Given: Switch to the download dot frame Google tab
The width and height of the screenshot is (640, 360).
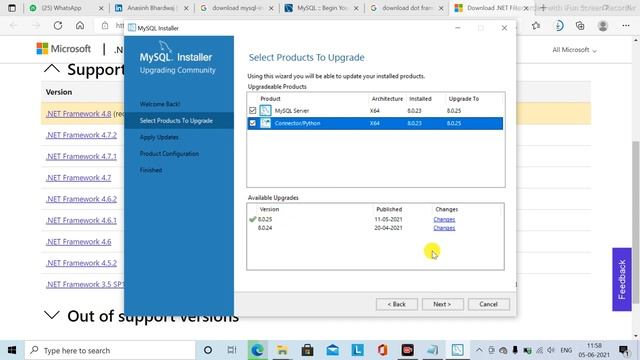Looking at the screenshot, I should [406, 8].
